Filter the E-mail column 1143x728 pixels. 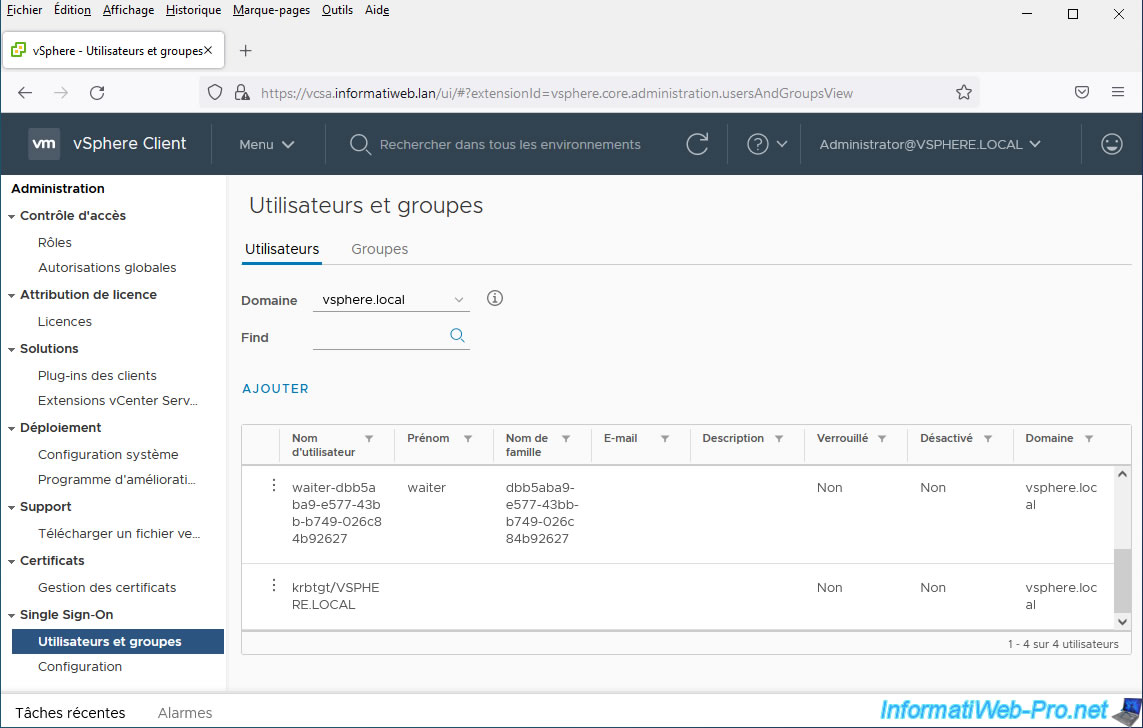665,439
